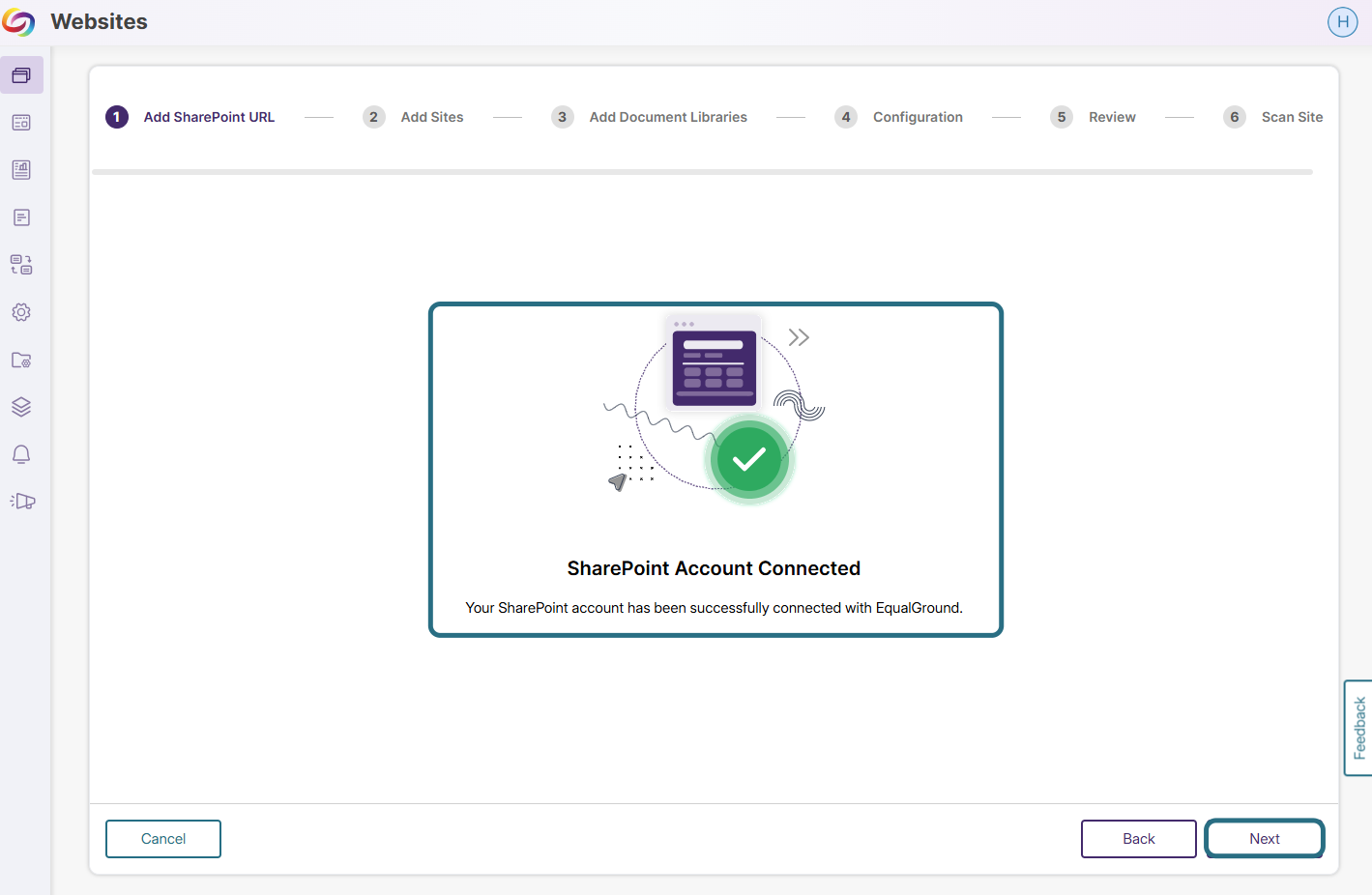Select step 1 Add SharePoint URL

pos(190,117)
